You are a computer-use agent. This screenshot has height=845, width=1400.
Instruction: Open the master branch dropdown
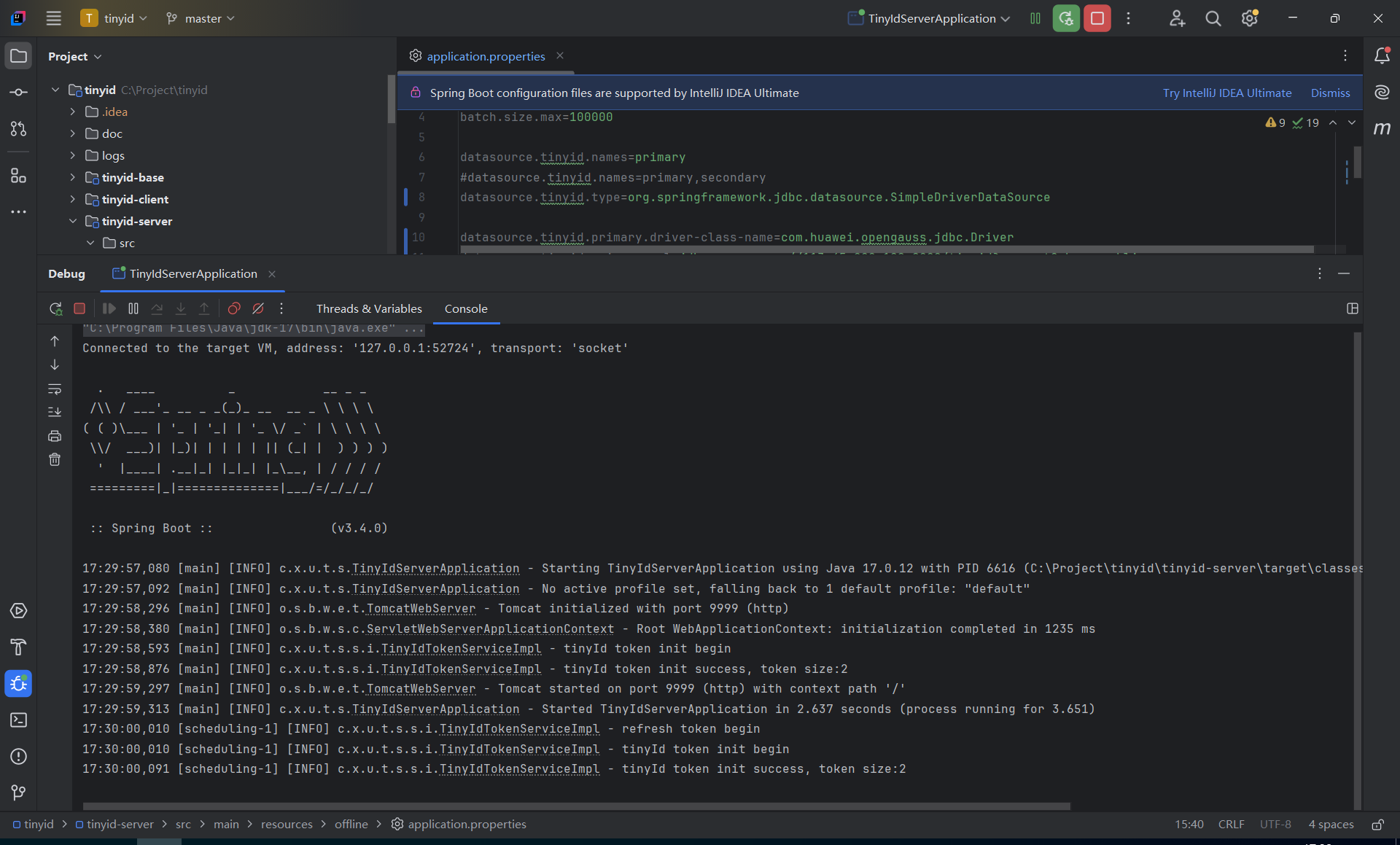(x=201, y=18)
